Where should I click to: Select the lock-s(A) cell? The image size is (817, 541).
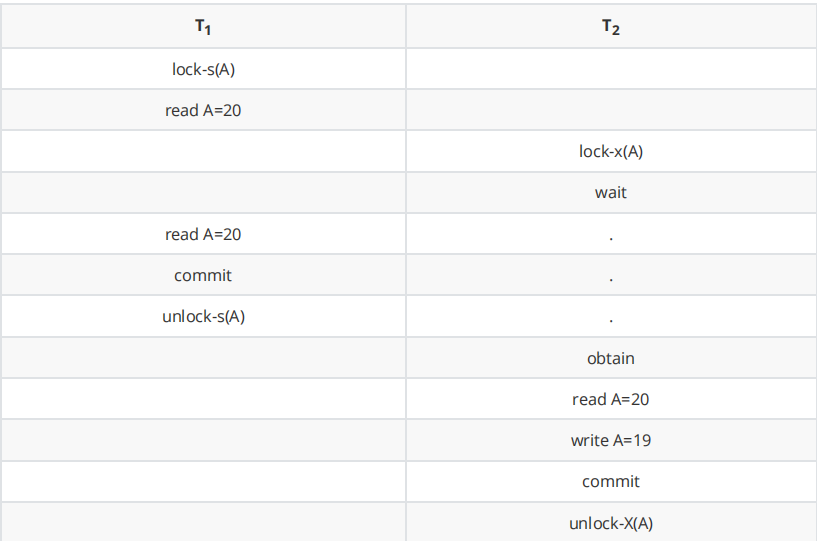(x=203, y=69)
